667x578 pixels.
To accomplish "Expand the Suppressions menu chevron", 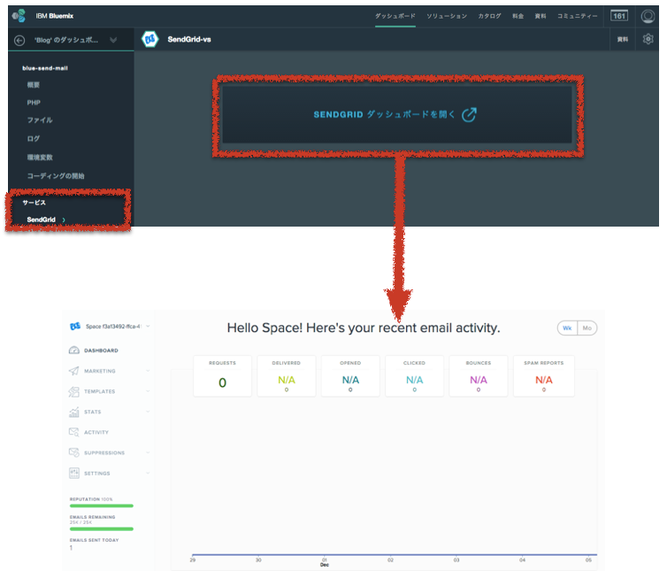I will pos(148,453).
